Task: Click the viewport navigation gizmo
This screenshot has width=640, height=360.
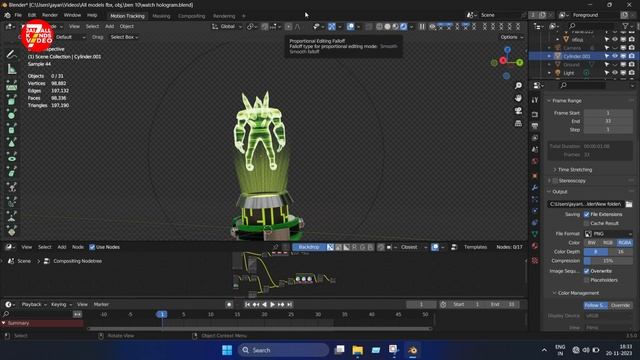Action: (x=507, y=62)
